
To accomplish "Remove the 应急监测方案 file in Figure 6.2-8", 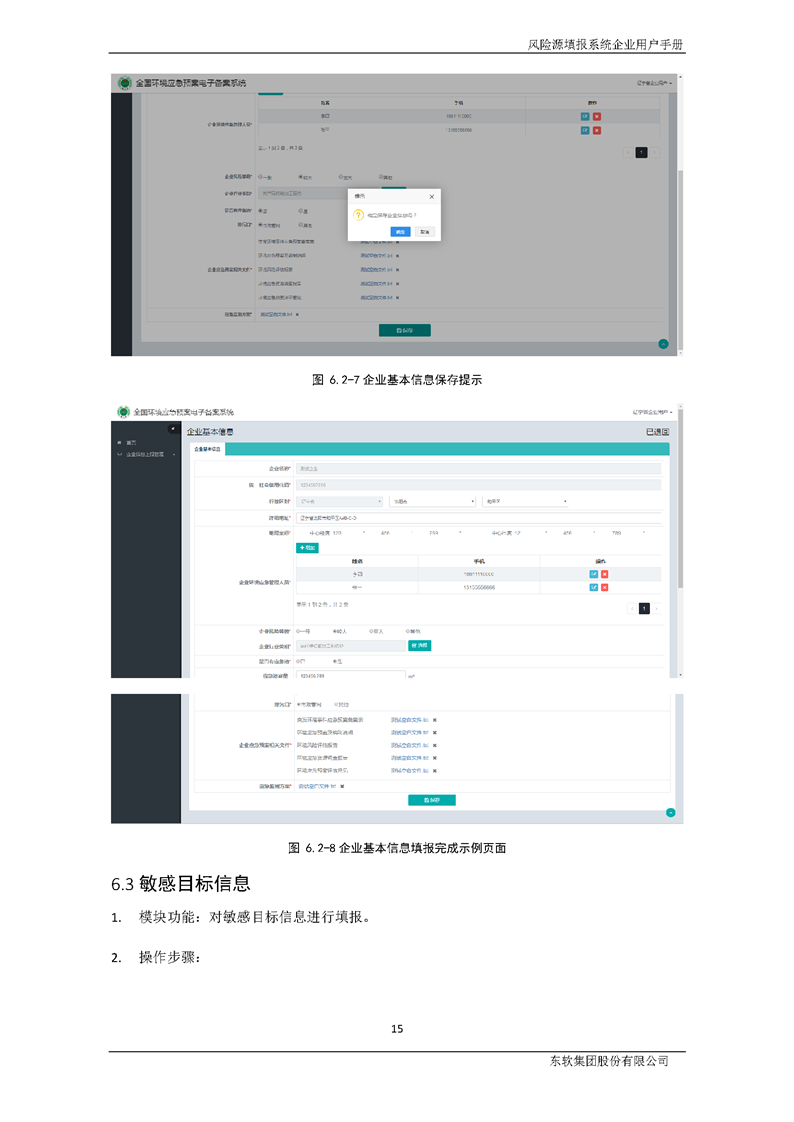I will (x=342, y=786).
